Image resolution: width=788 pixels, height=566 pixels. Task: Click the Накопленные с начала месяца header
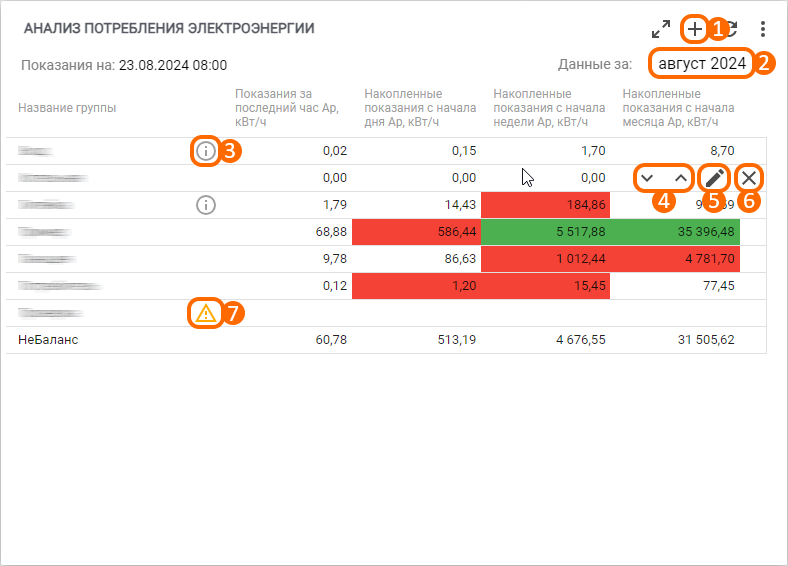click(x=678, y=108)
